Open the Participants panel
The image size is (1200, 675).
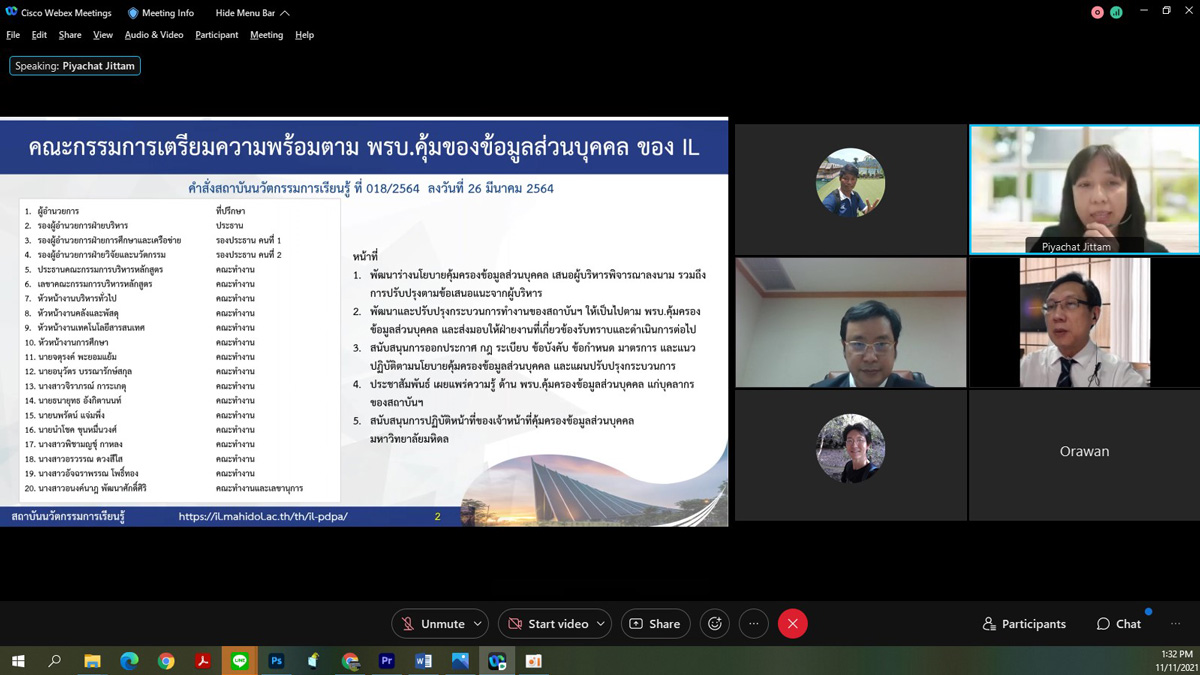click(x=1024, y=624)
